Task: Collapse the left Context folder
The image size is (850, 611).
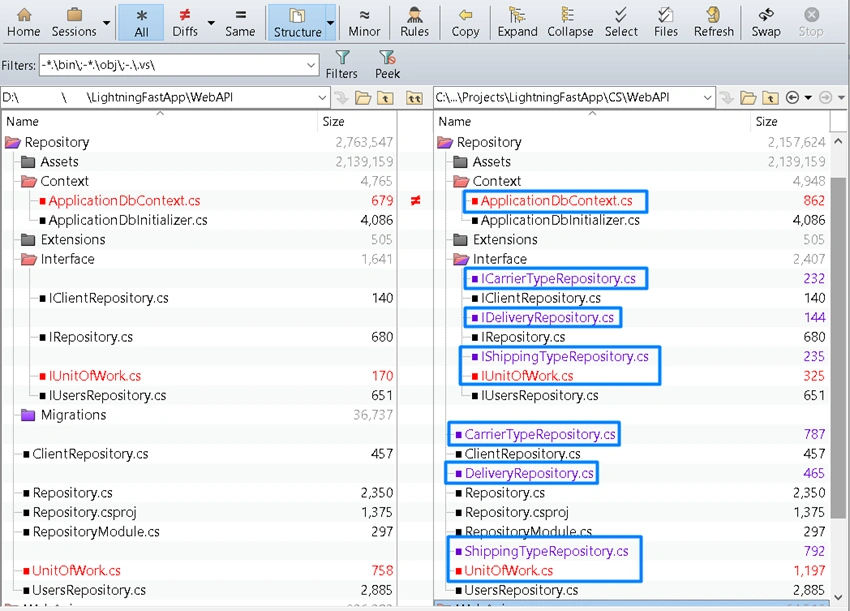Action: tap(29, 182)
